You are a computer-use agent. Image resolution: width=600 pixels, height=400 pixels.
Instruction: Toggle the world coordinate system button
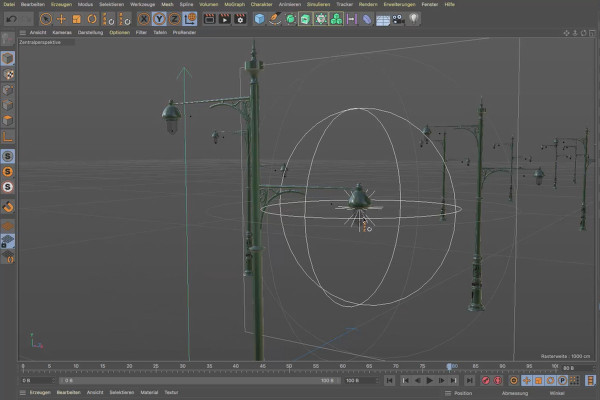coord(190,19)
